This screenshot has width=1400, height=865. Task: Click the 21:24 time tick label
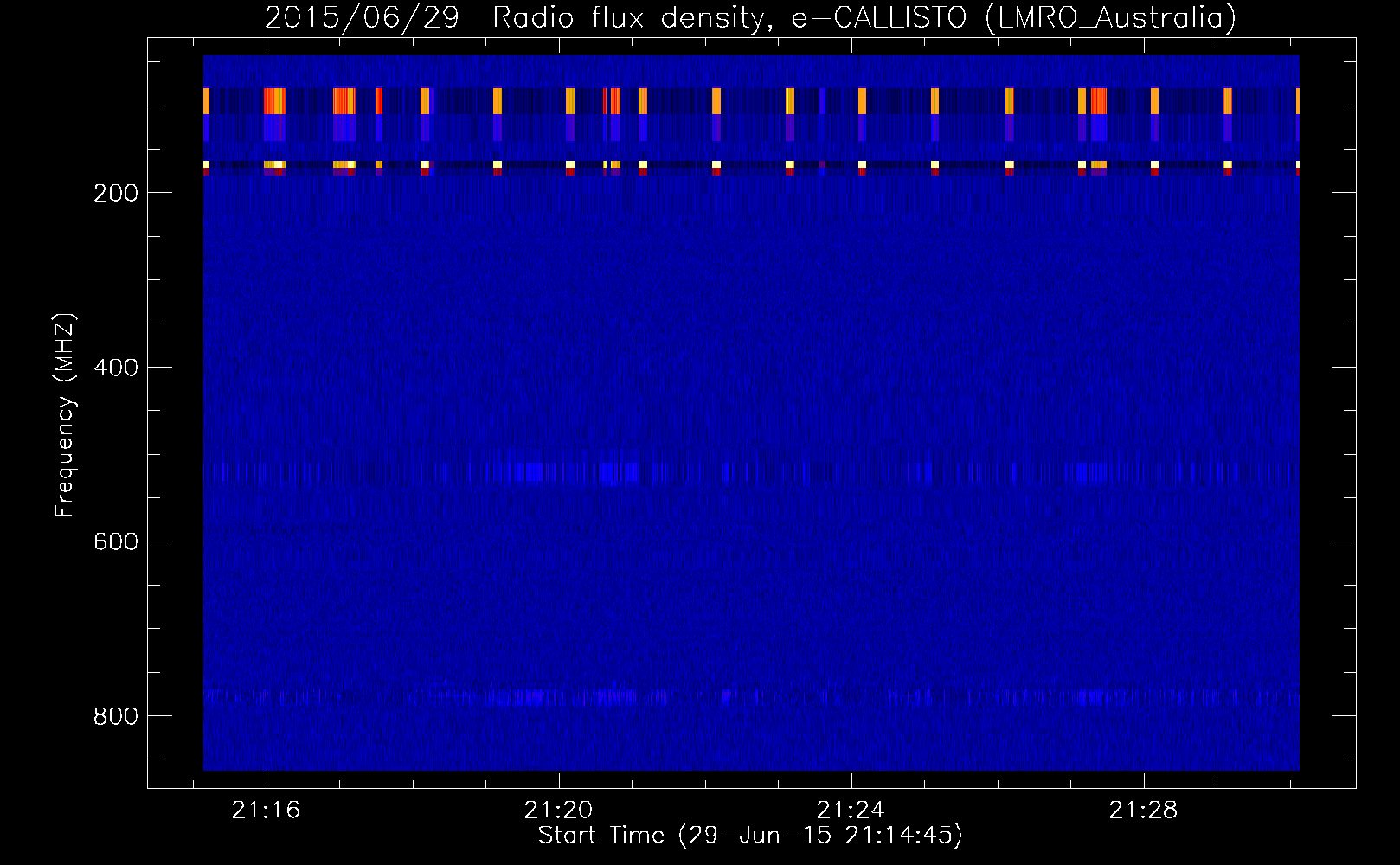point(851,810)
